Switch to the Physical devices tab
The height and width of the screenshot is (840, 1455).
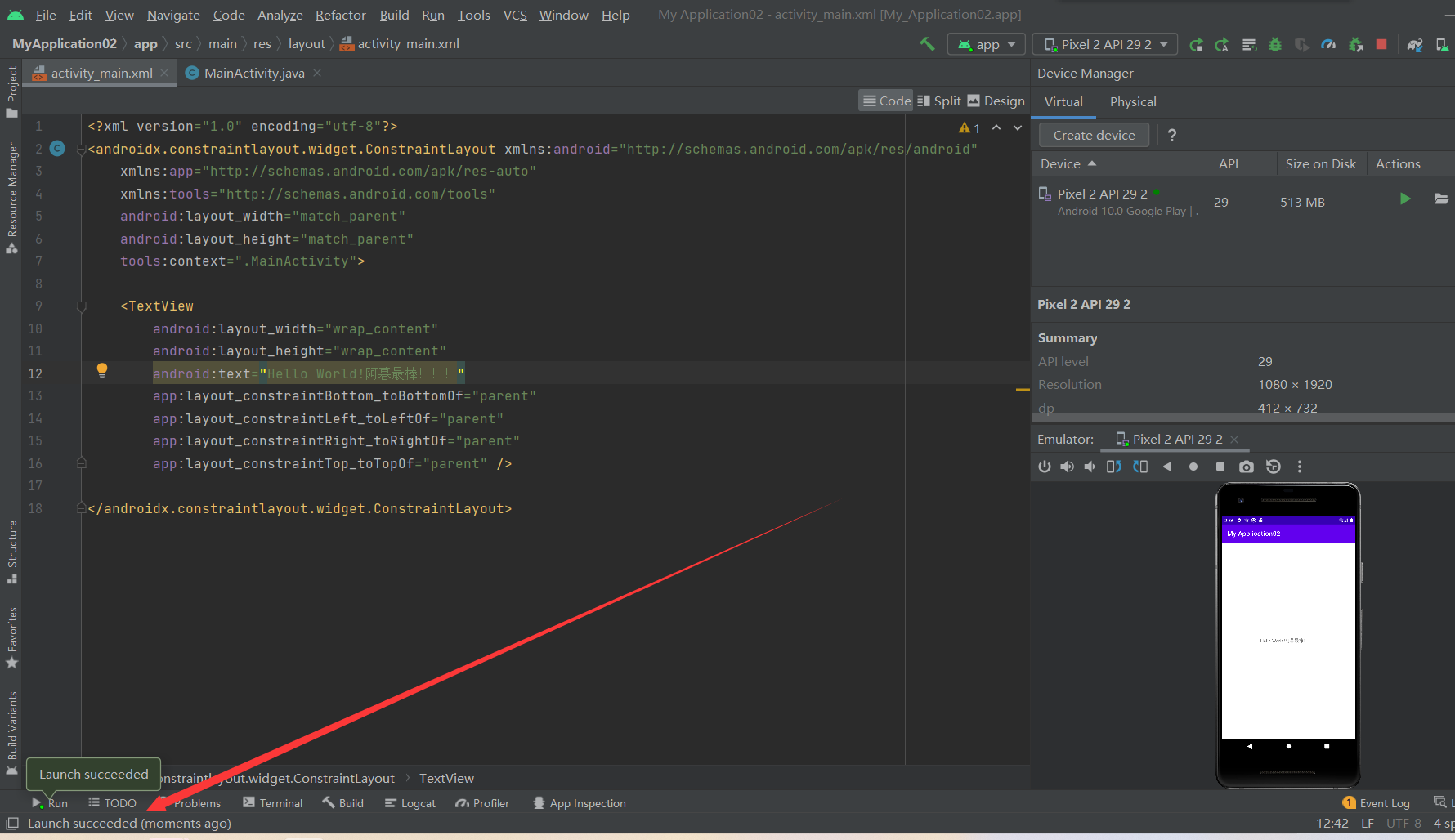[1133, 101]
